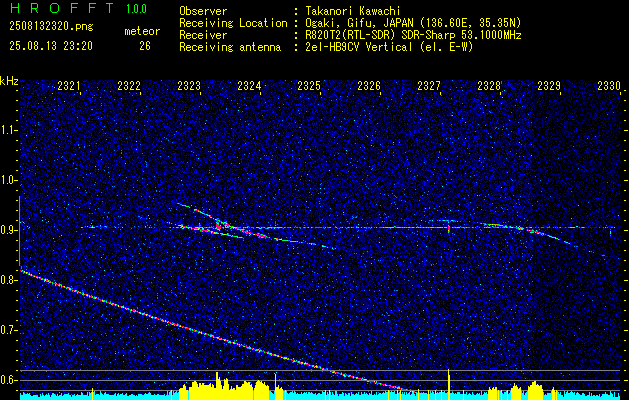Click the 0.8 kHz axis value
The width and height of the screenshot is (629, 400).
(8, 280)
